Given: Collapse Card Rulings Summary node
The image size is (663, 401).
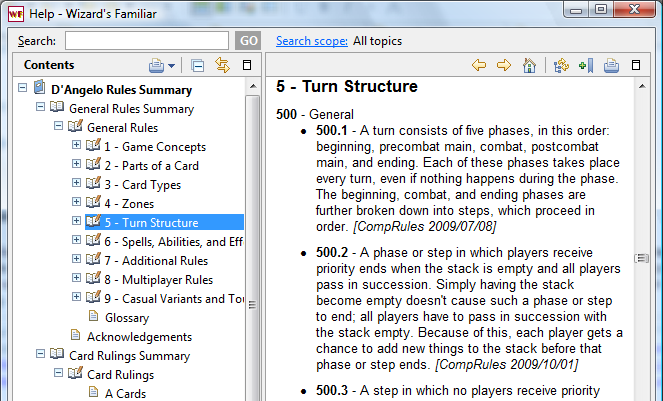Looking at the screenshot, I should 40,353.
